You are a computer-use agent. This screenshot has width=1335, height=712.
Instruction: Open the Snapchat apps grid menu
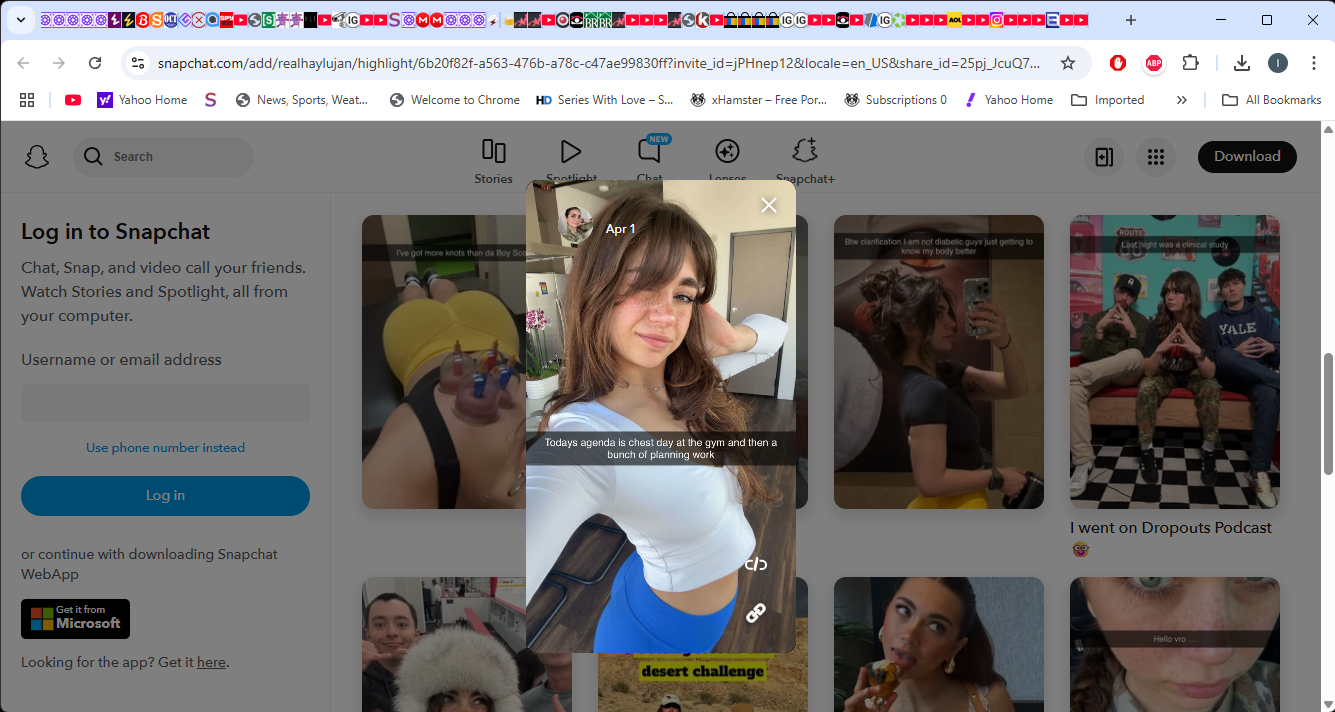[x=1156, y=157]
